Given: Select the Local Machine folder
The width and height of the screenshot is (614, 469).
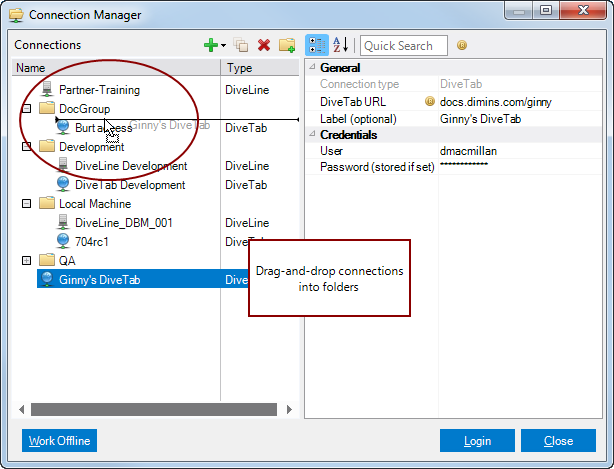Looking at the screenshot, I should click(x=95, y=204).
